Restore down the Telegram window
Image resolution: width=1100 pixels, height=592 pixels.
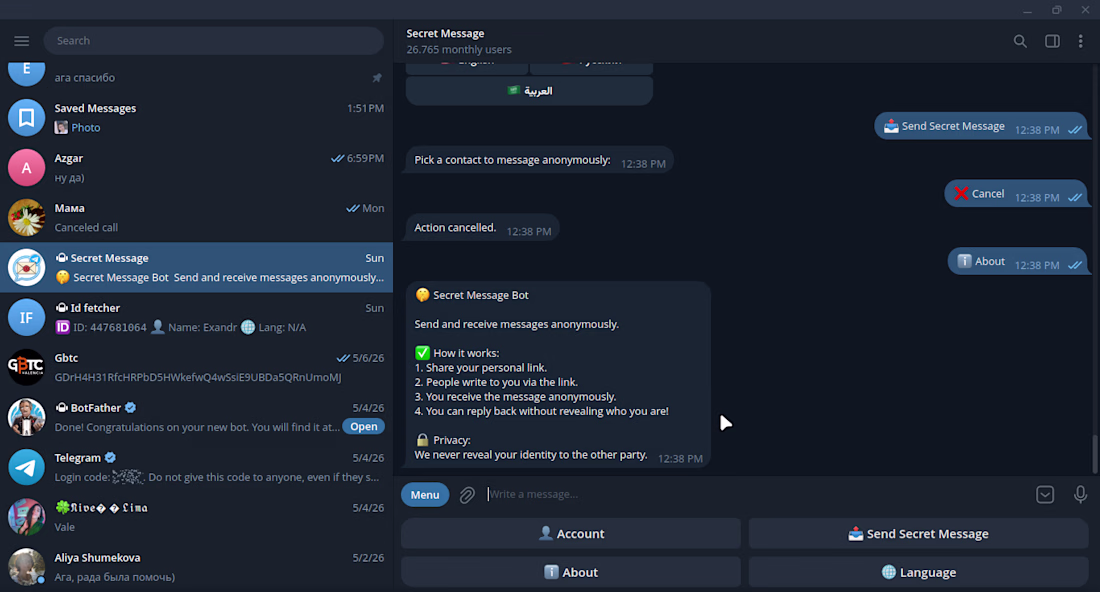tap(1057, 10)
